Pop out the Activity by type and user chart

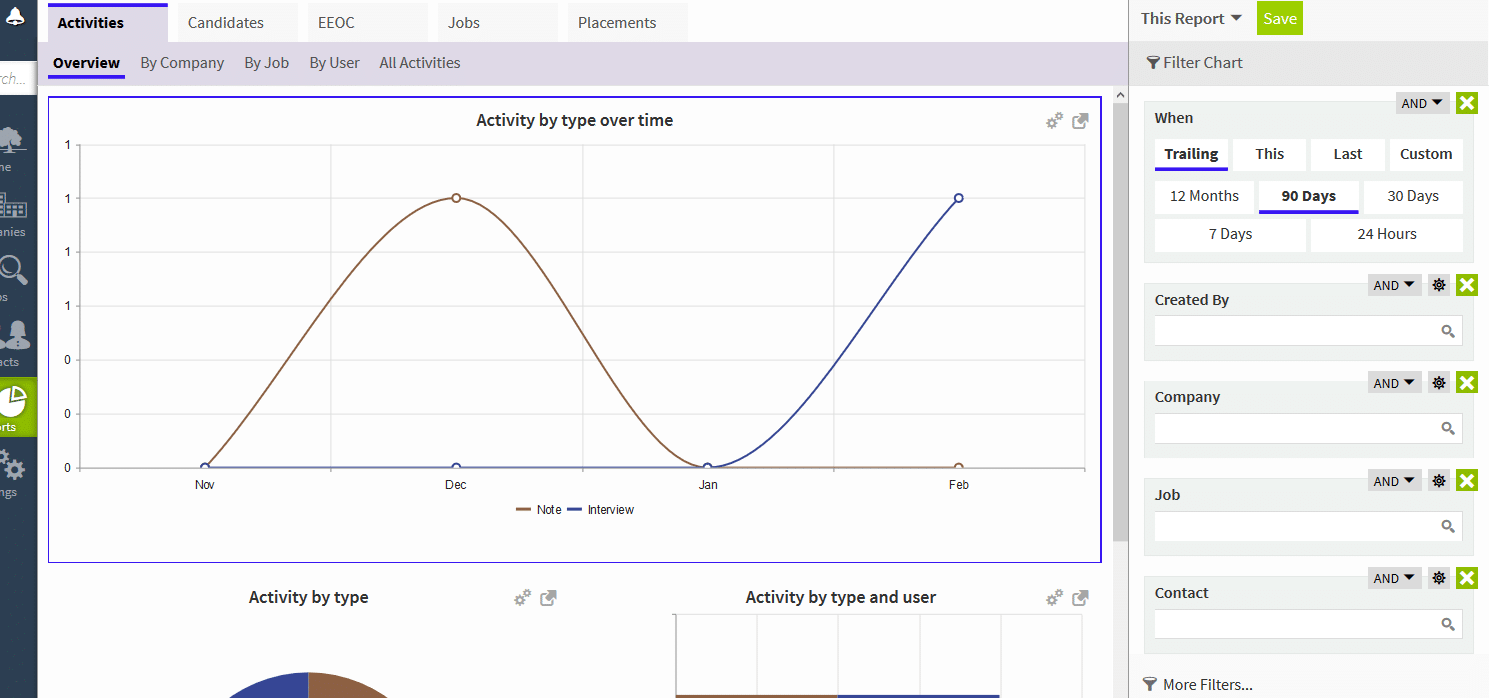(x=1080, y=598)
